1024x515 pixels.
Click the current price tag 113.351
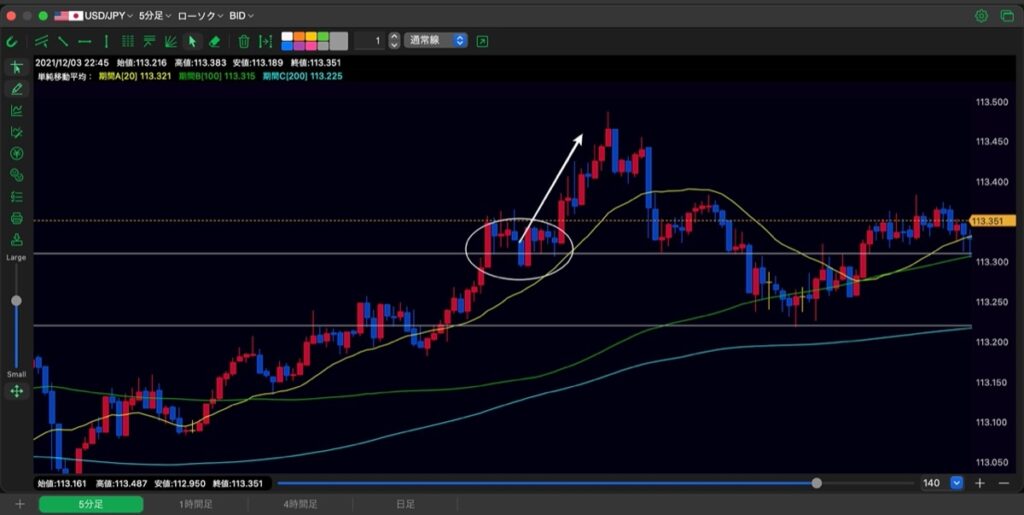point(993,221)
